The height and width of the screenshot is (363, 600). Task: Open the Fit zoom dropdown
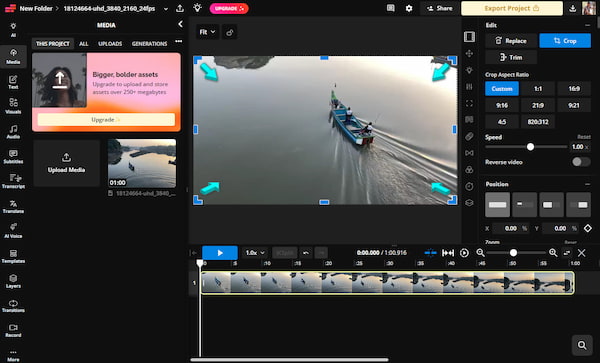(x=207, y=32)
